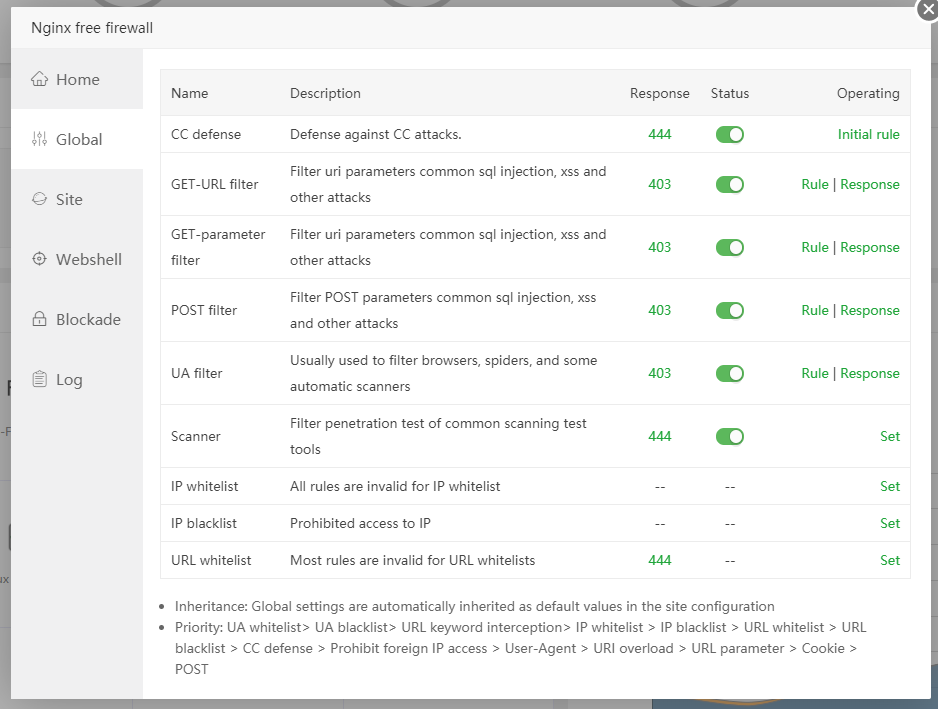Click Set for IP whitelist
Screen dimensions: 938x709
(889, 486)
